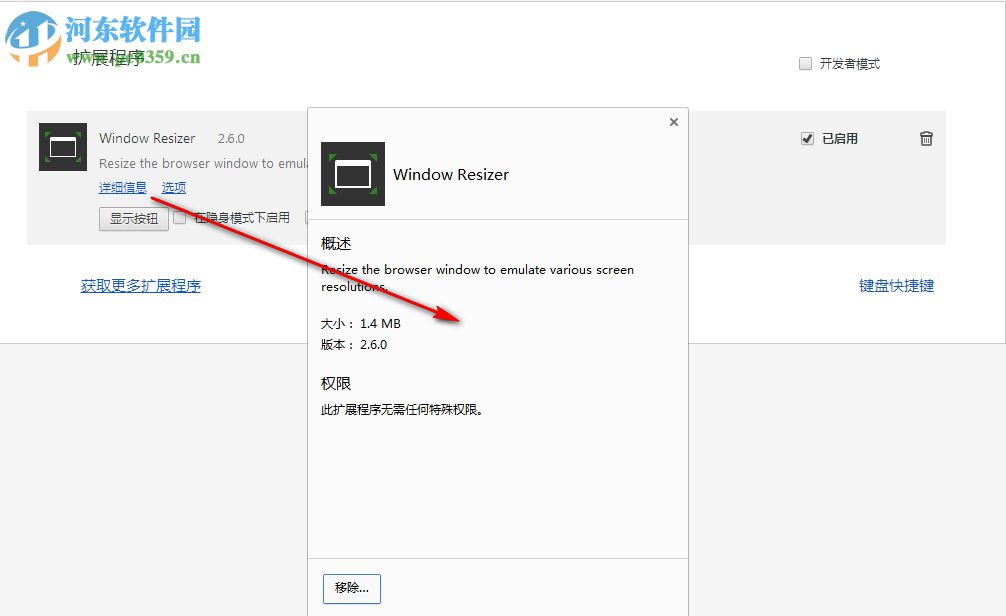The width and height of the screenshot is (1006, 616).
Task: Click the Window Resizer icon in the extensions list
Action: pos(62,146)
